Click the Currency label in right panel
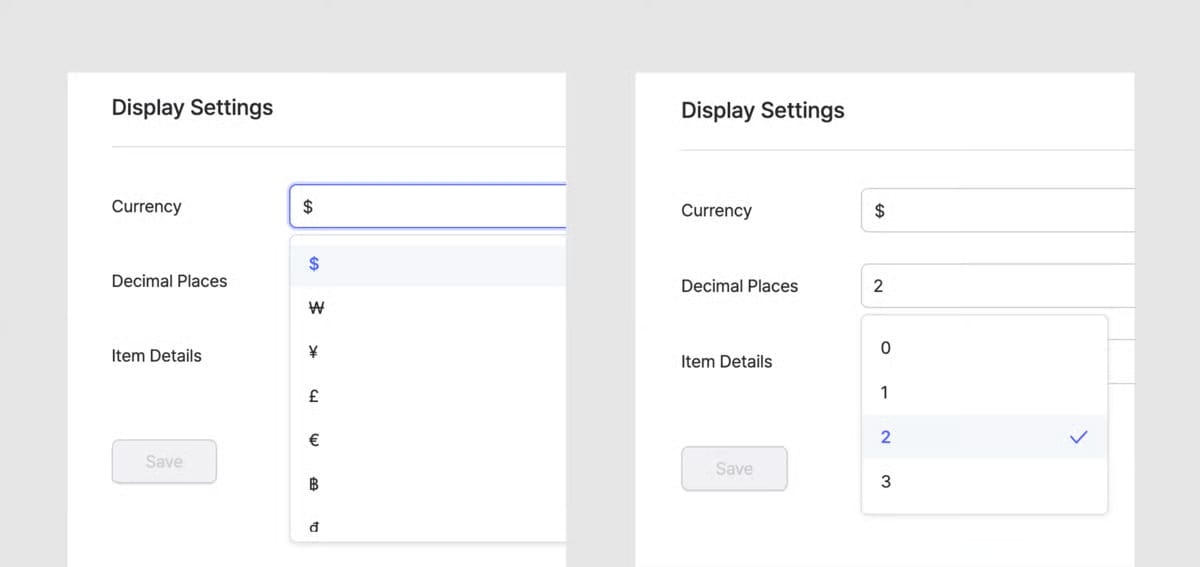The height and width of the screenshot is (567, 1200). coord(716,211)
